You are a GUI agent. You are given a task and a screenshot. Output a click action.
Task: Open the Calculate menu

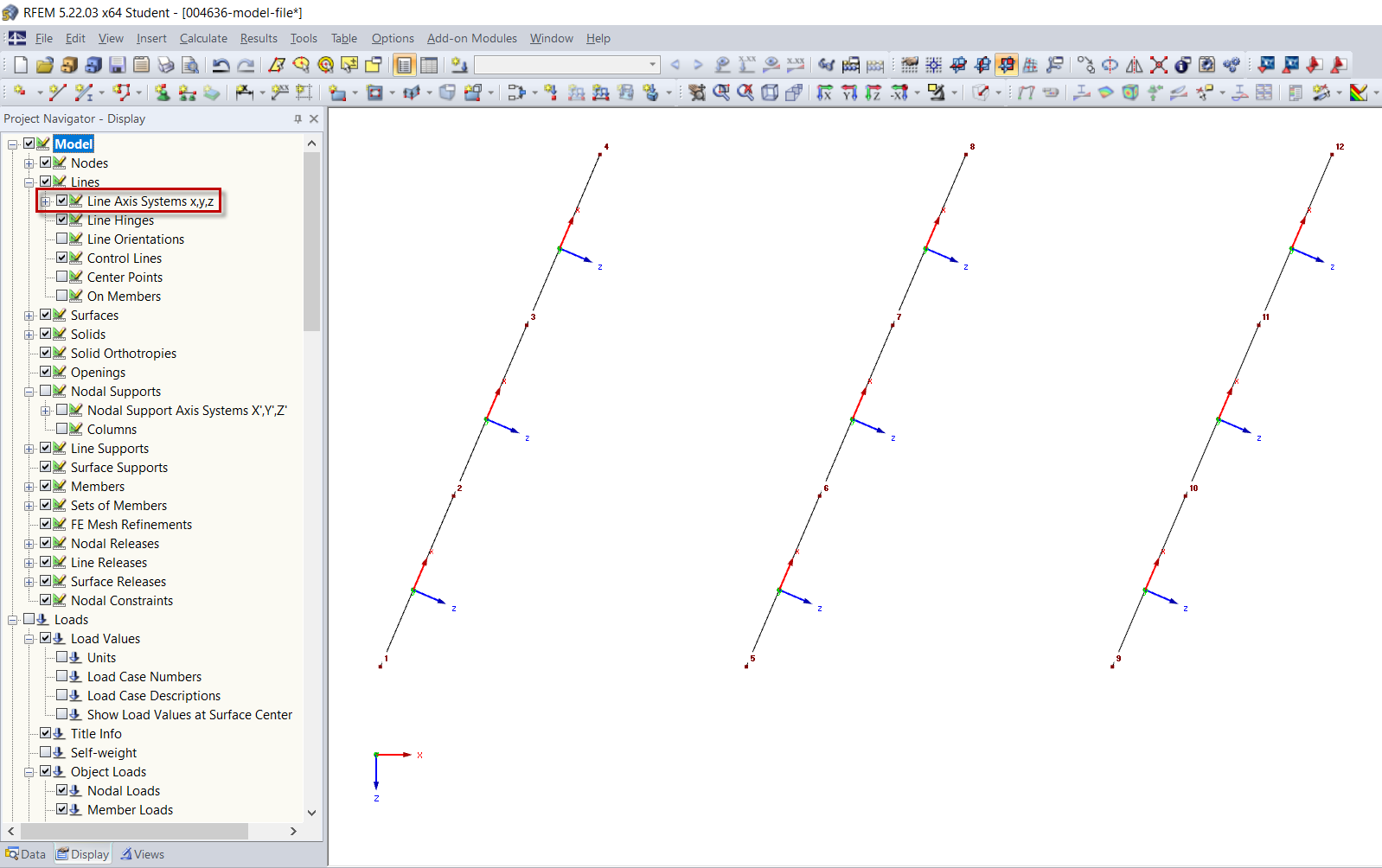pos(203,38)
